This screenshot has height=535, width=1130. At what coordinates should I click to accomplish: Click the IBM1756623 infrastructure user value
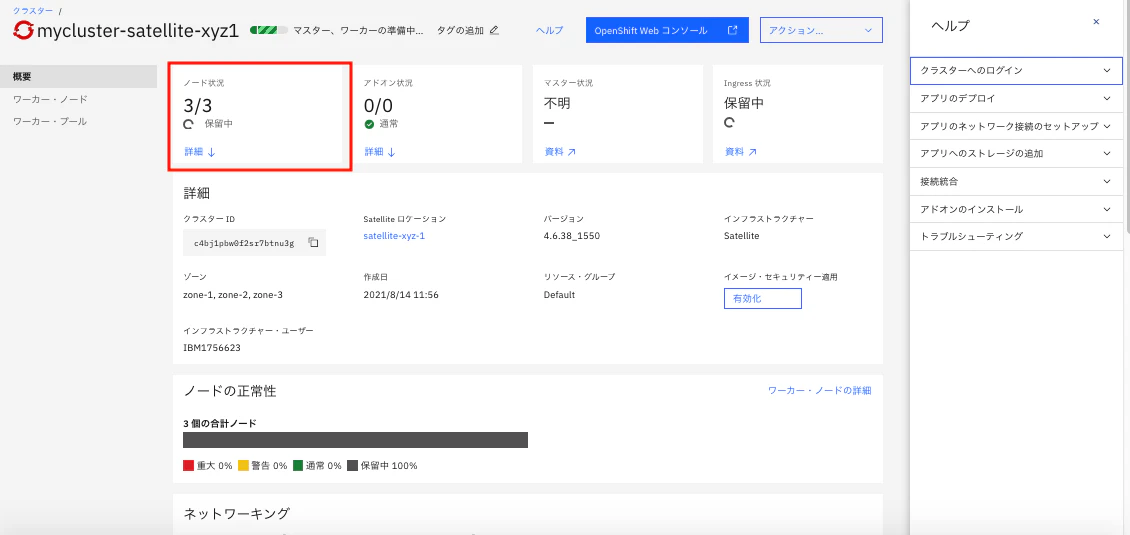[x=212, y=348]
